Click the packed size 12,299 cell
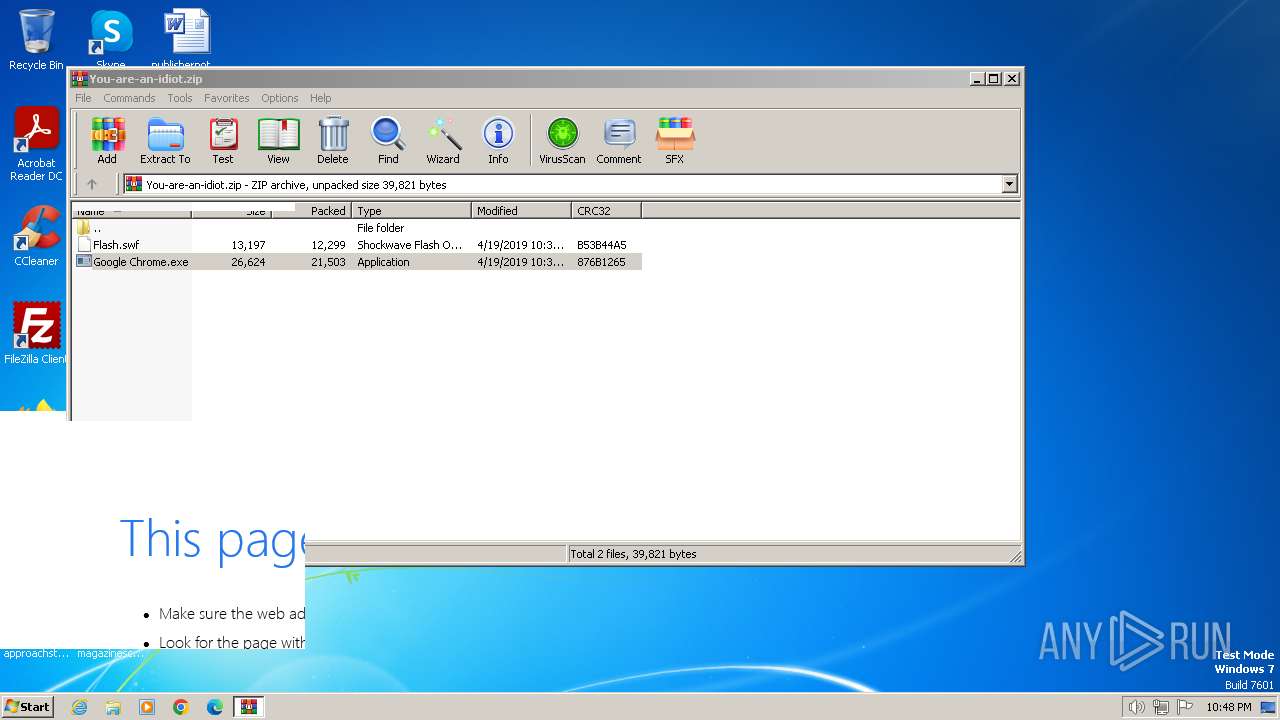This screenshot has height=720, width=1280. tap(328, 245)
